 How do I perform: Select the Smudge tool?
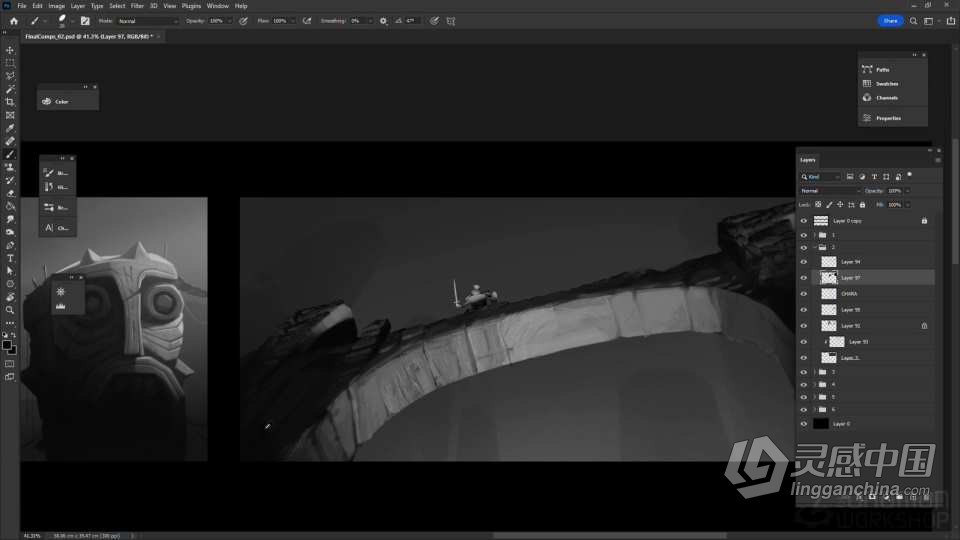point(10,219)
